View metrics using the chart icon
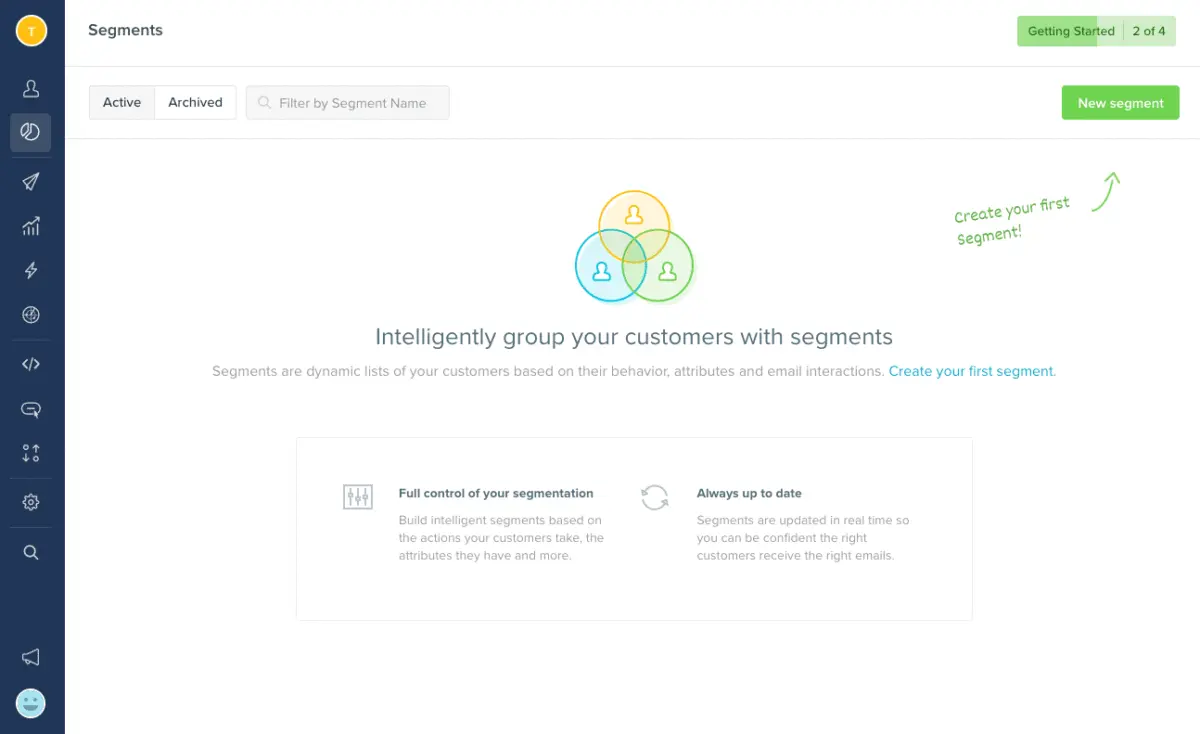The width and height of the screenshot is (1200, 734). [x=31, y=226]
